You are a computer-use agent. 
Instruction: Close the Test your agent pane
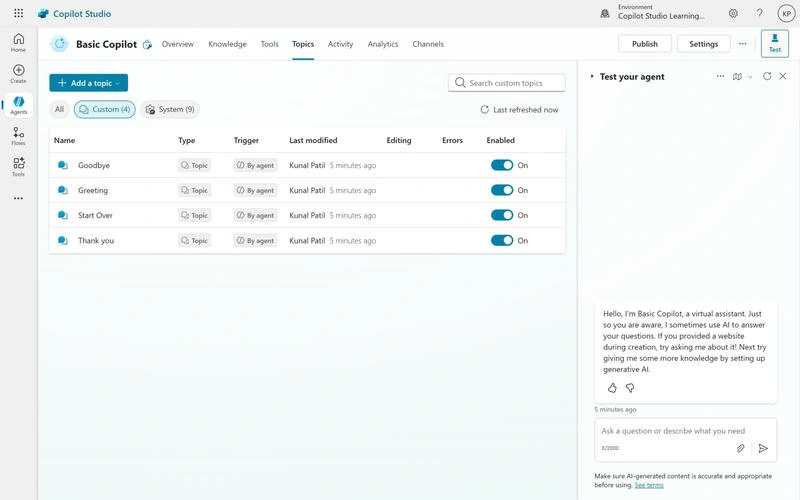(783, 76)
